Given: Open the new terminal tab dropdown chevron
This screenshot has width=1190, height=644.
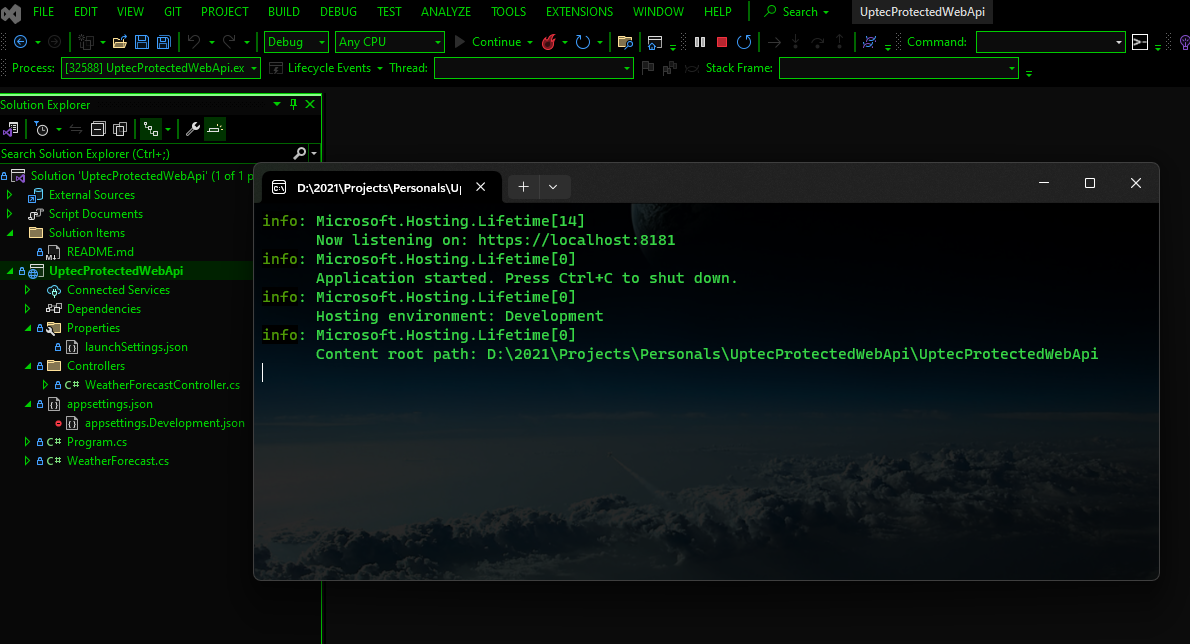Looking at the screenshot, I should (x=553, y=186).
